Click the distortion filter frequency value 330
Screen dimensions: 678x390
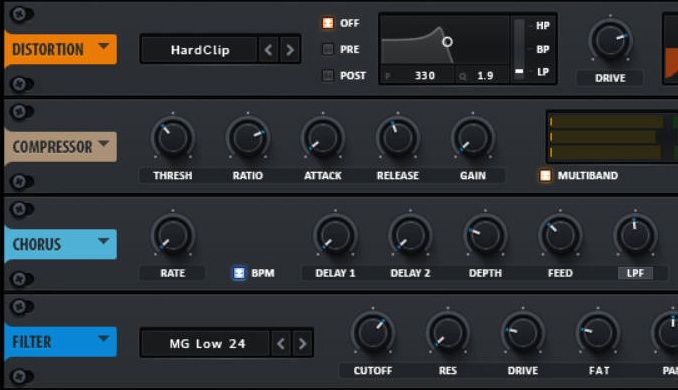(x=425, y=76)
